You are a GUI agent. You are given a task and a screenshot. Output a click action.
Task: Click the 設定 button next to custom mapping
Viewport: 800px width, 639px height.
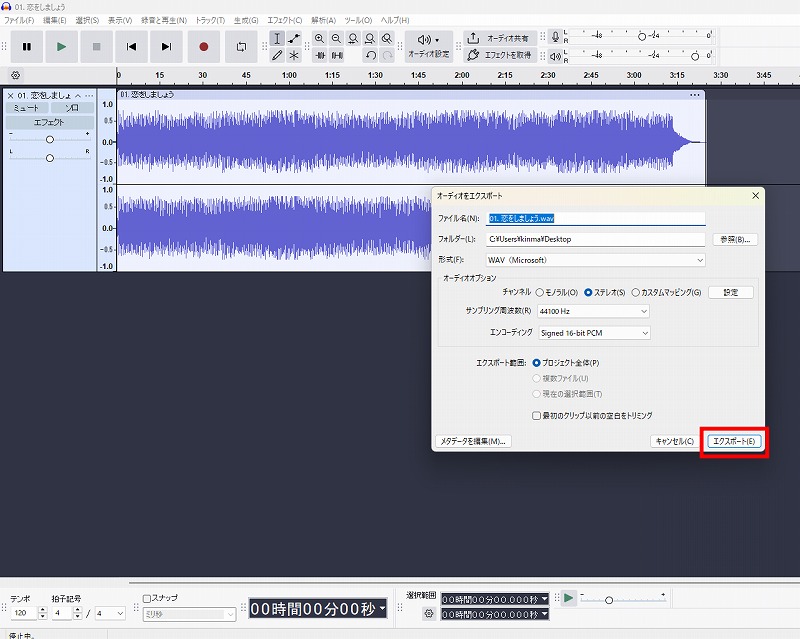(x=731, y=292)
